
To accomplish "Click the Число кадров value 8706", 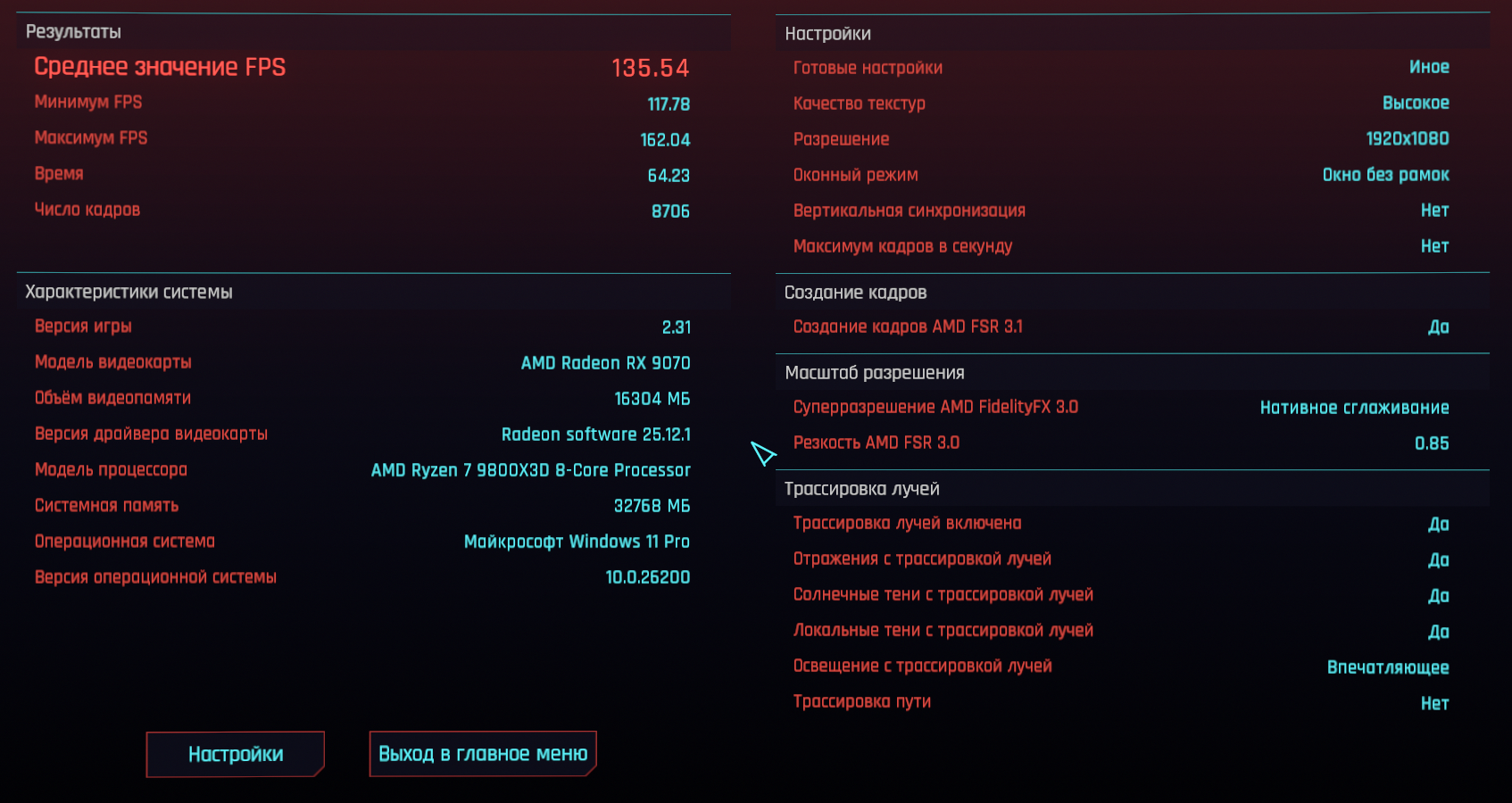I will [670, 211].
